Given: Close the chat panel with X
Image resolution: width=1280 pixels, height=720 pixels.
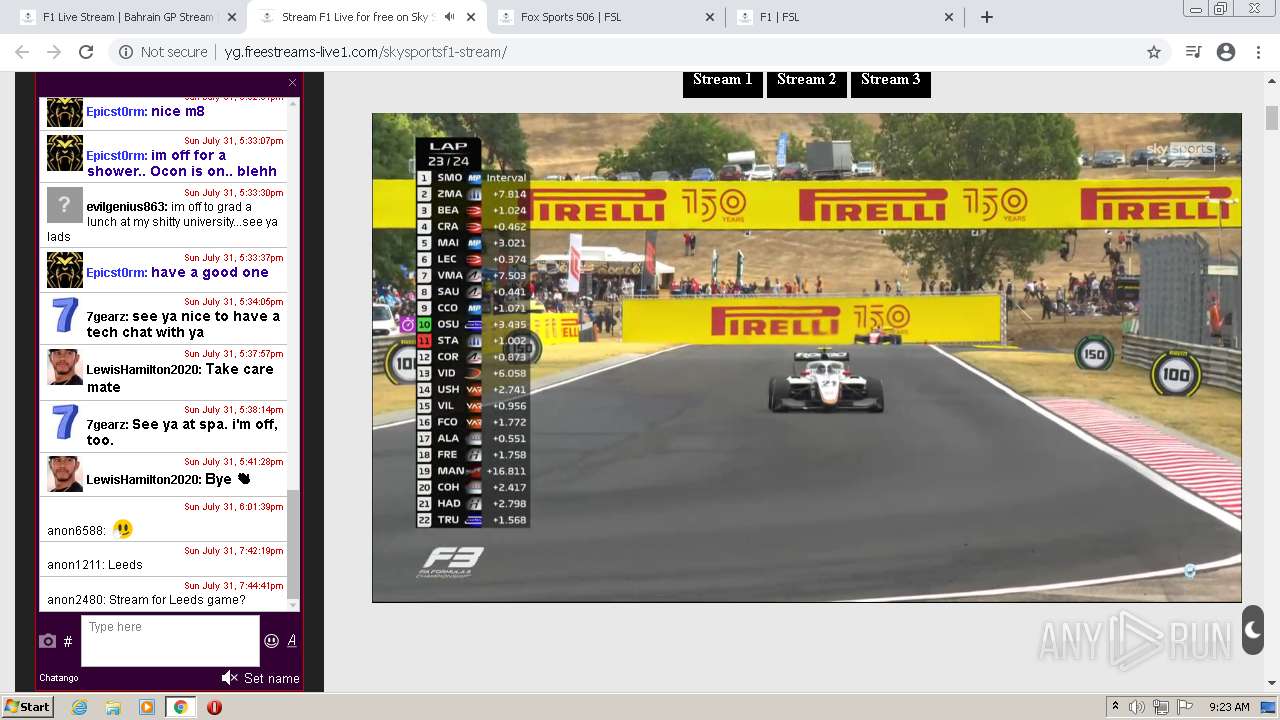Looking at the screenshot, I should pos(292,83).
